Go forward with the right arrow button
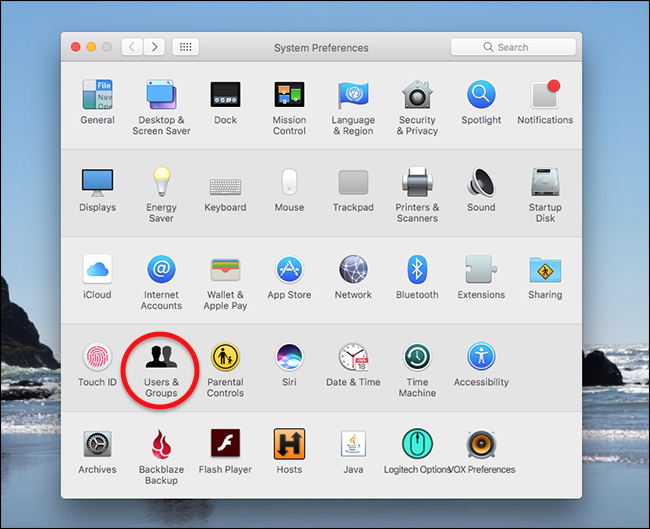This screenshot has width=650, height=529. click(154, 47)
